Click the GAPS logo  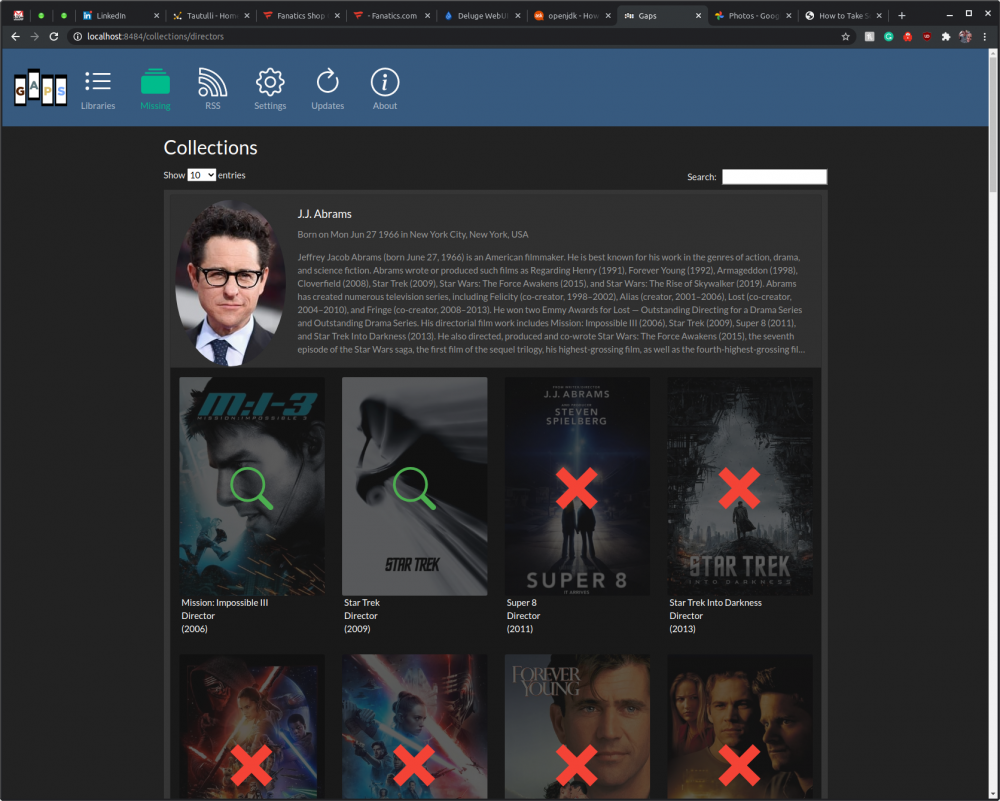tap(40, 88)
